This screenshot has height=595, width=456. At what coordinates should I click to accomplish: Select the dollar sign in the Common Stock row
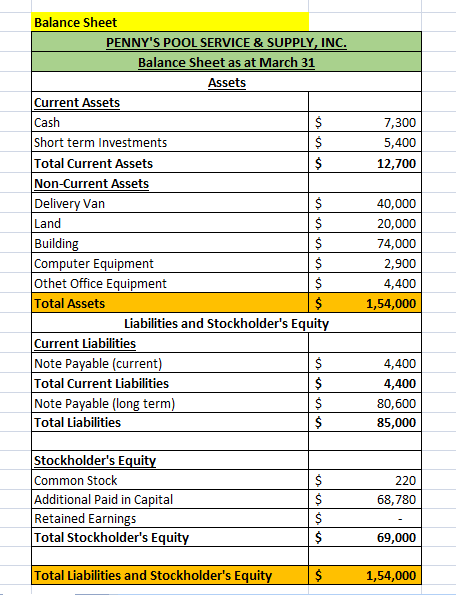(x=319, y=480)
